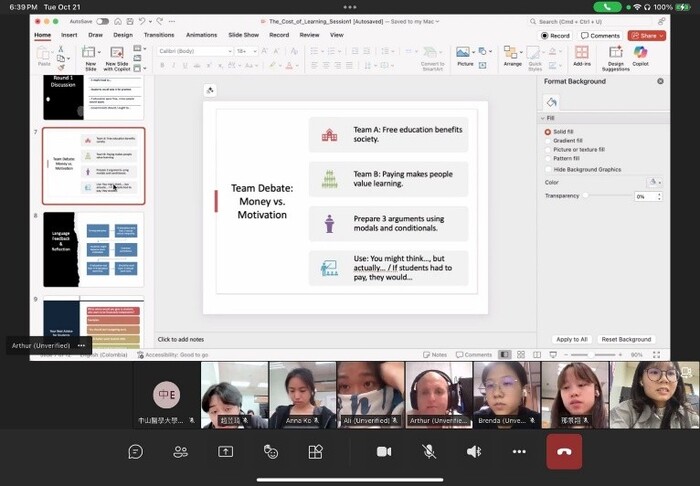Open the Transitions ribbon tab
This screenshot has height=486, width=700.
(158, 35)
